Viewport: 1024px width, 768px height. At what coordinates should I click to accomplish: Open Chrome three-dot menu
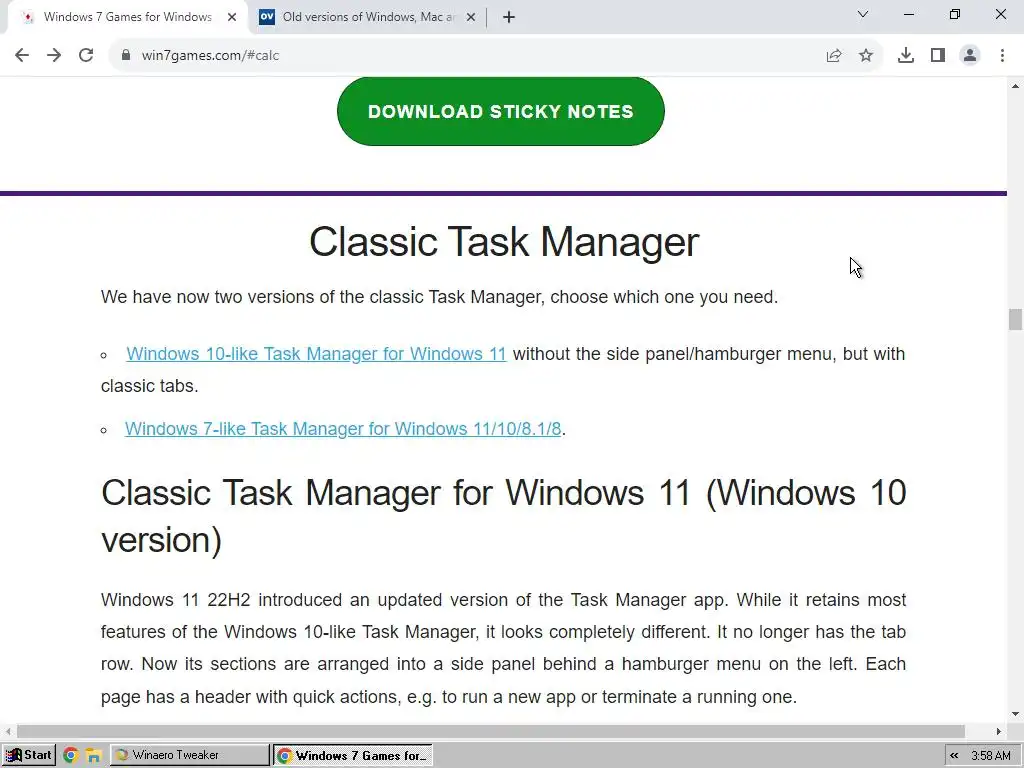pyautogui.click(x=1002, y=56)
